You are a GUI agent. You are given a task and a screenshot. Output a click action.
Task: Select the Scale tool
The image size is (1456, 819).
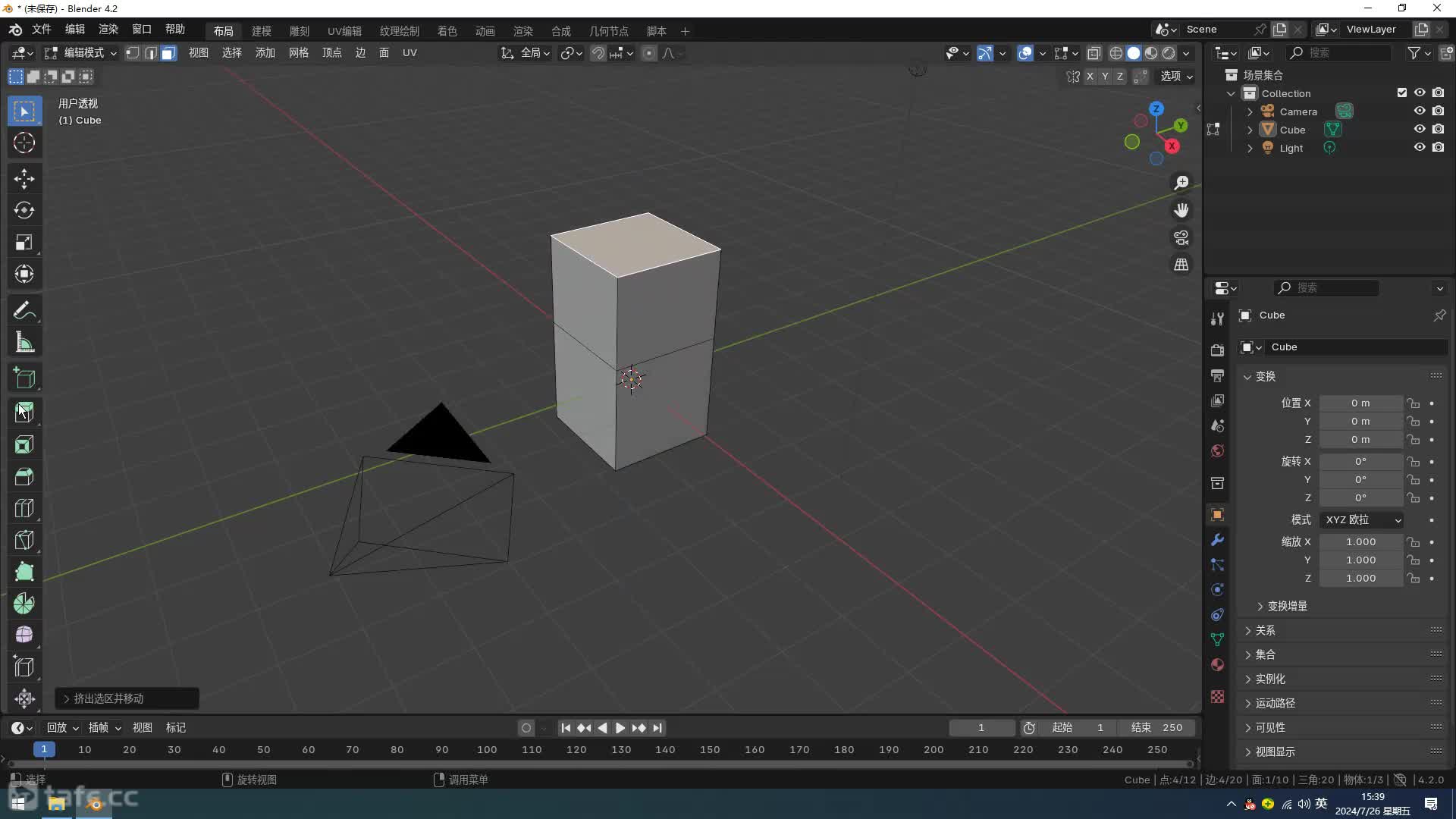[x=24, y=243]
